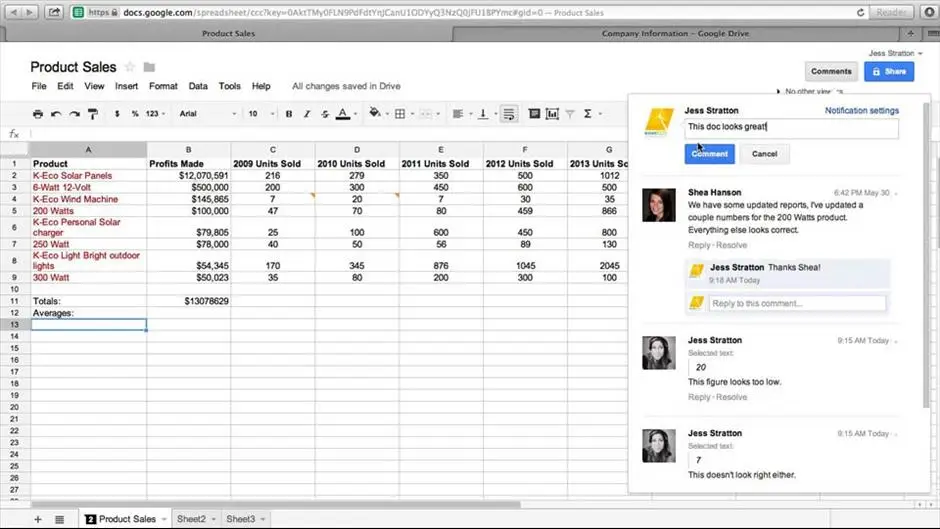Open the File menu
Viewport: 940px width, 529px height.
(39, 86)
